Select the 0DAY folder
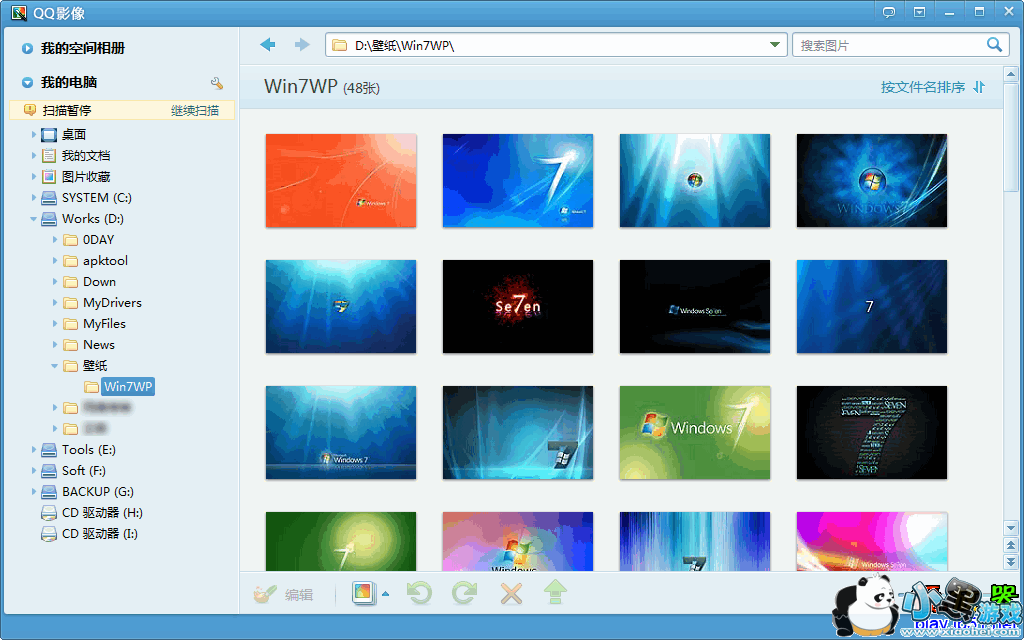Screen dimensions: 1024x640 (99, 240)
